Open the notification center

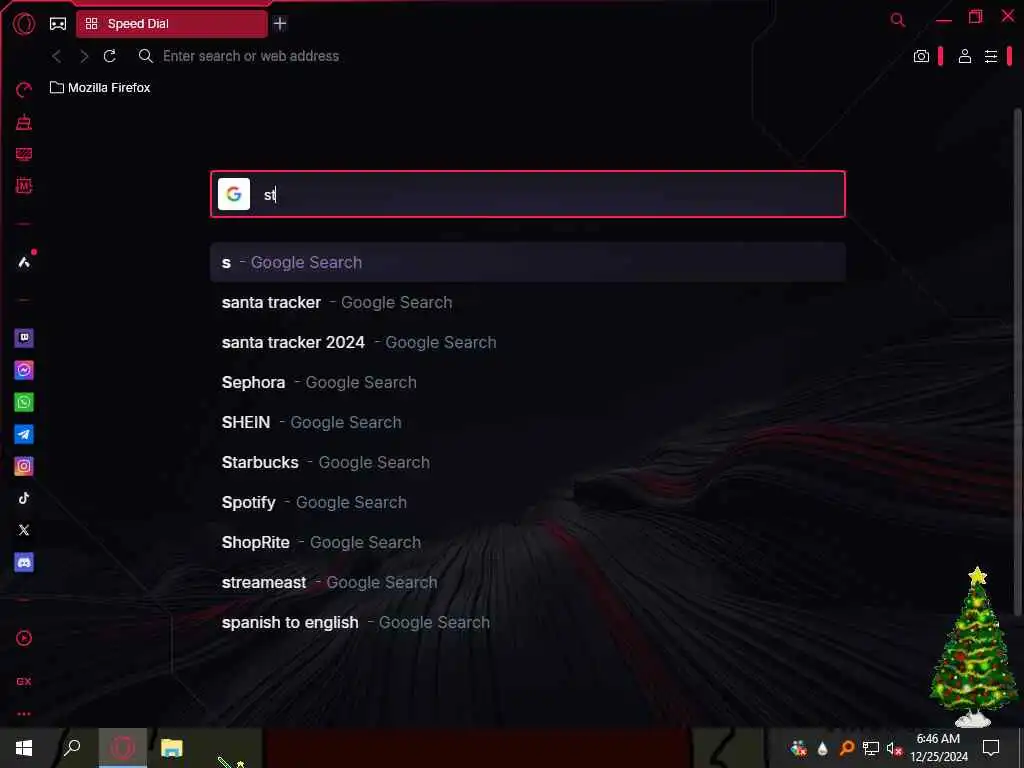[x=991, y=748]
